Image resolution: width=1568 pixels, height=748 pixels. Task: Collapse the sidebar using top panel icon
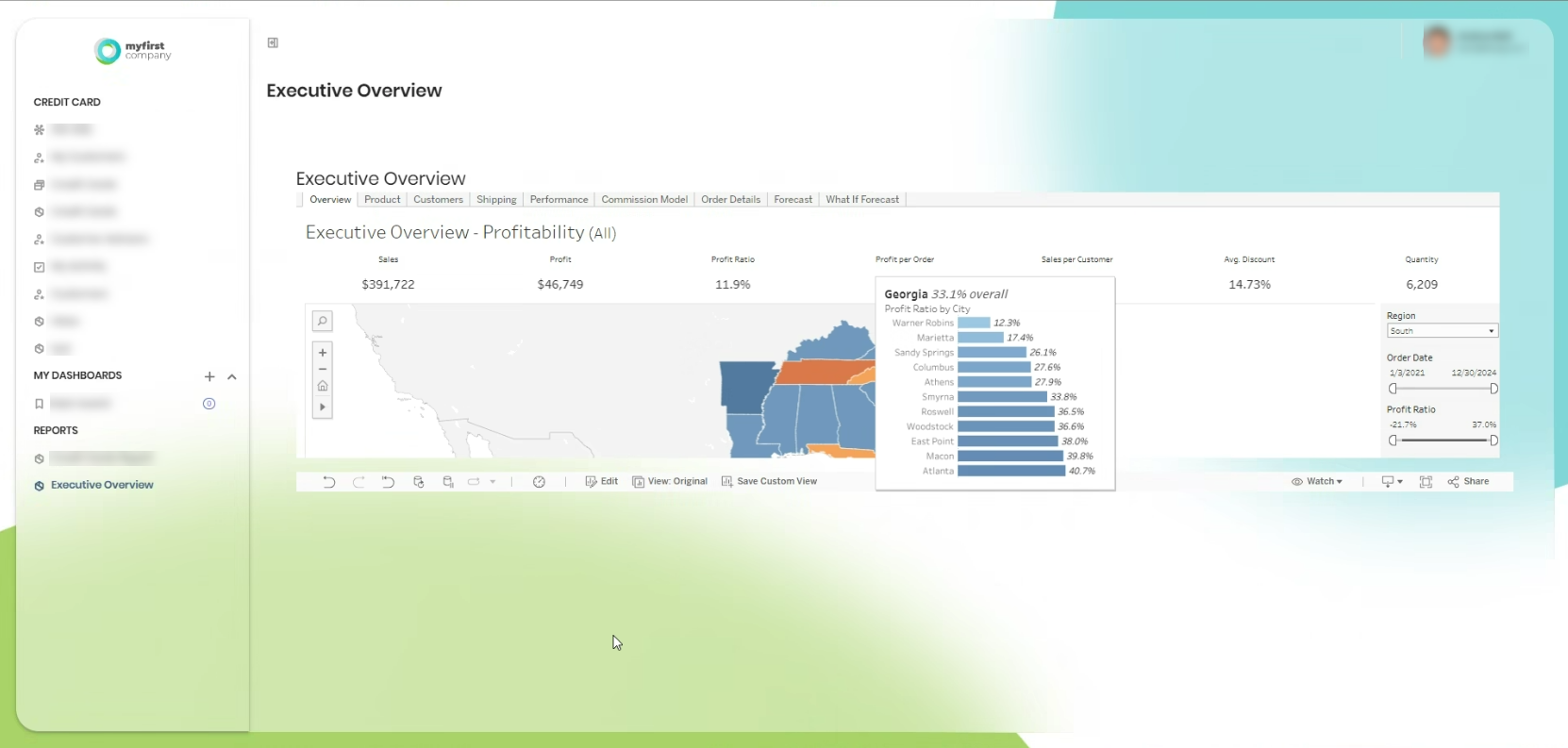273,42
